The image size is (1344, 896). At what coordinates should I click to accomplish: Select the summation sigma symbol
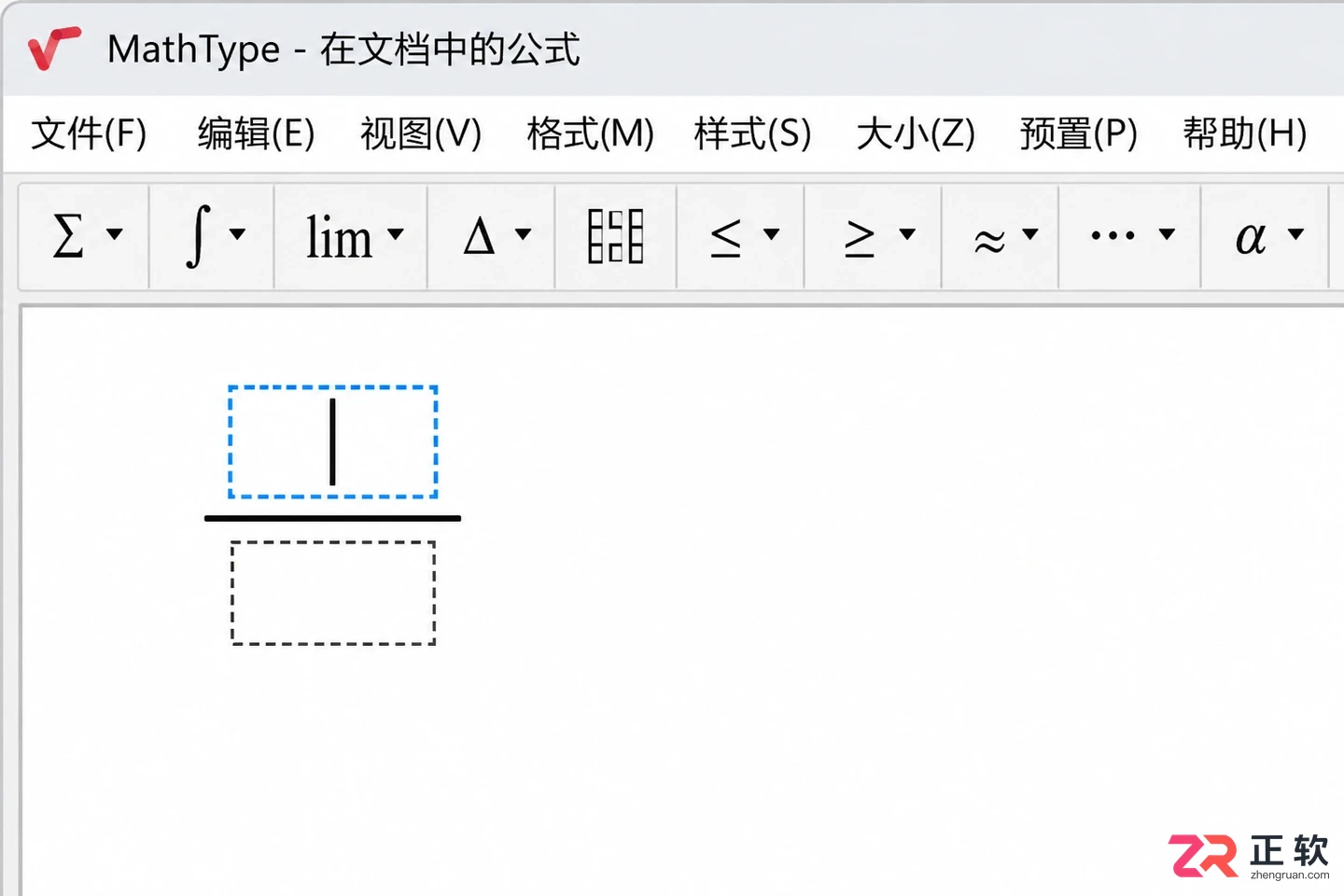pos(68,235)
